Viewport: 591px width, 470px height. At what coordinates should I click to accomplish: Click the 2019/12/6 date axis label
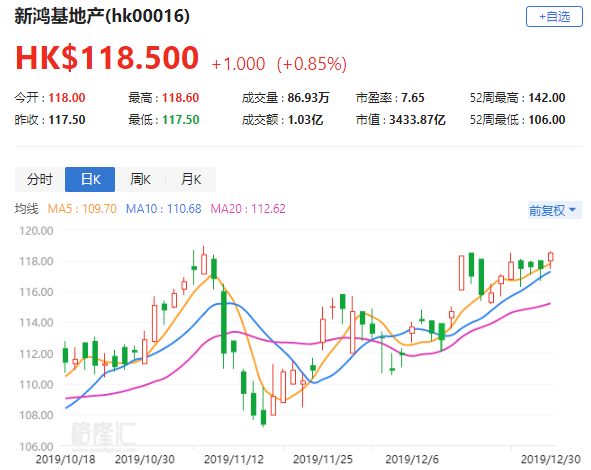click(x=412, y=459)
